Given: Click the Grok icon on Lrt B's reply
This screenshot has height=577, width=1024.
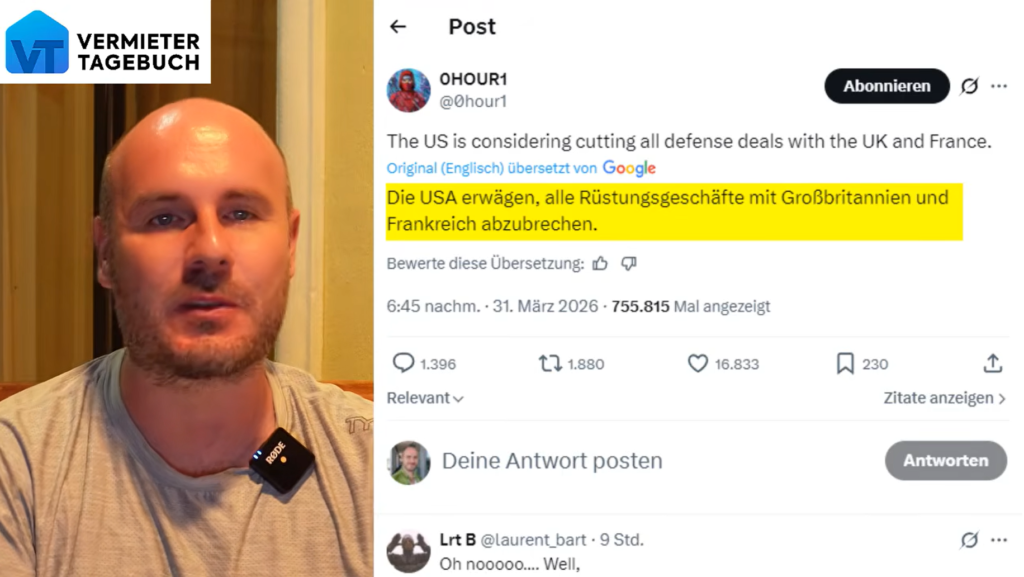Looking at the screenshot, I should point(969,540).
